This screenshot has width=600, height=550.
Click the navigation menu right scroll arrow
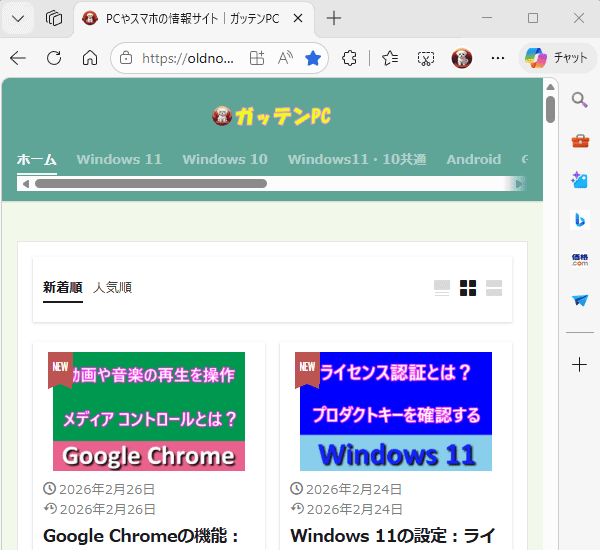519,184
